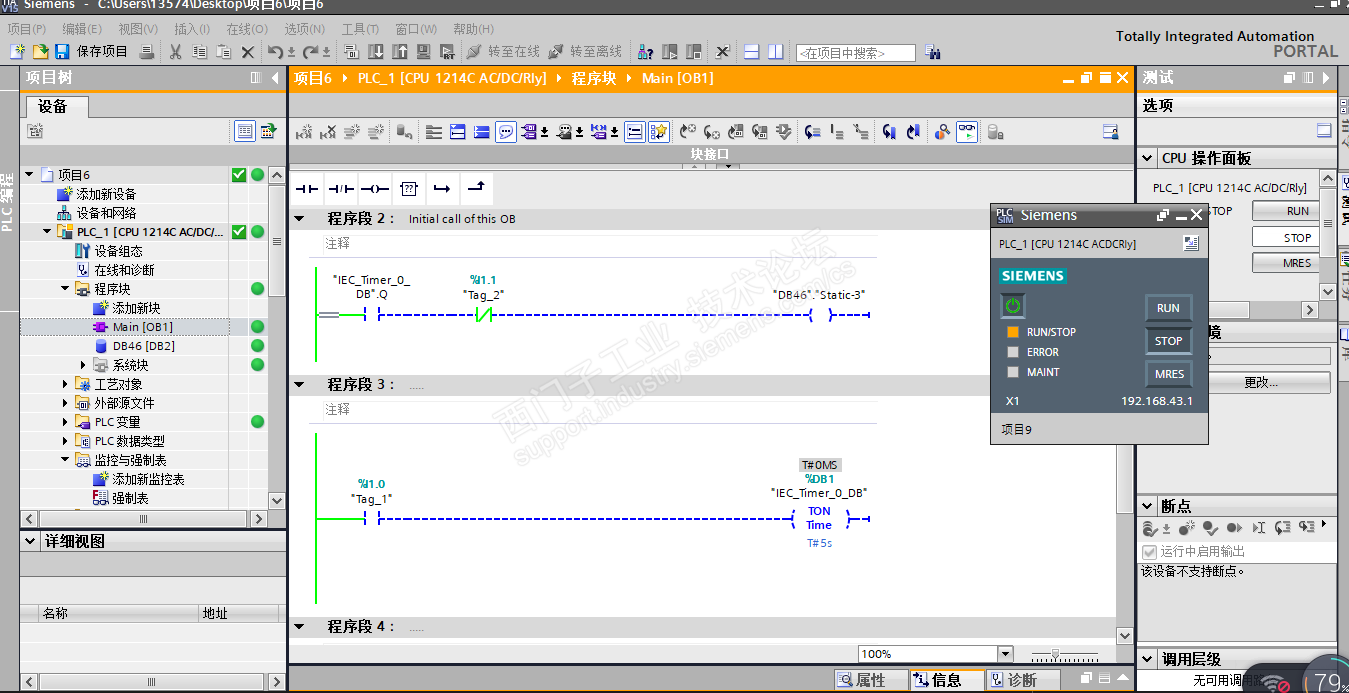The width and height of the screenshot is (1349, 693).
Task: Collapse the 项目6 tree node
Action: click(x=29, y=175)
